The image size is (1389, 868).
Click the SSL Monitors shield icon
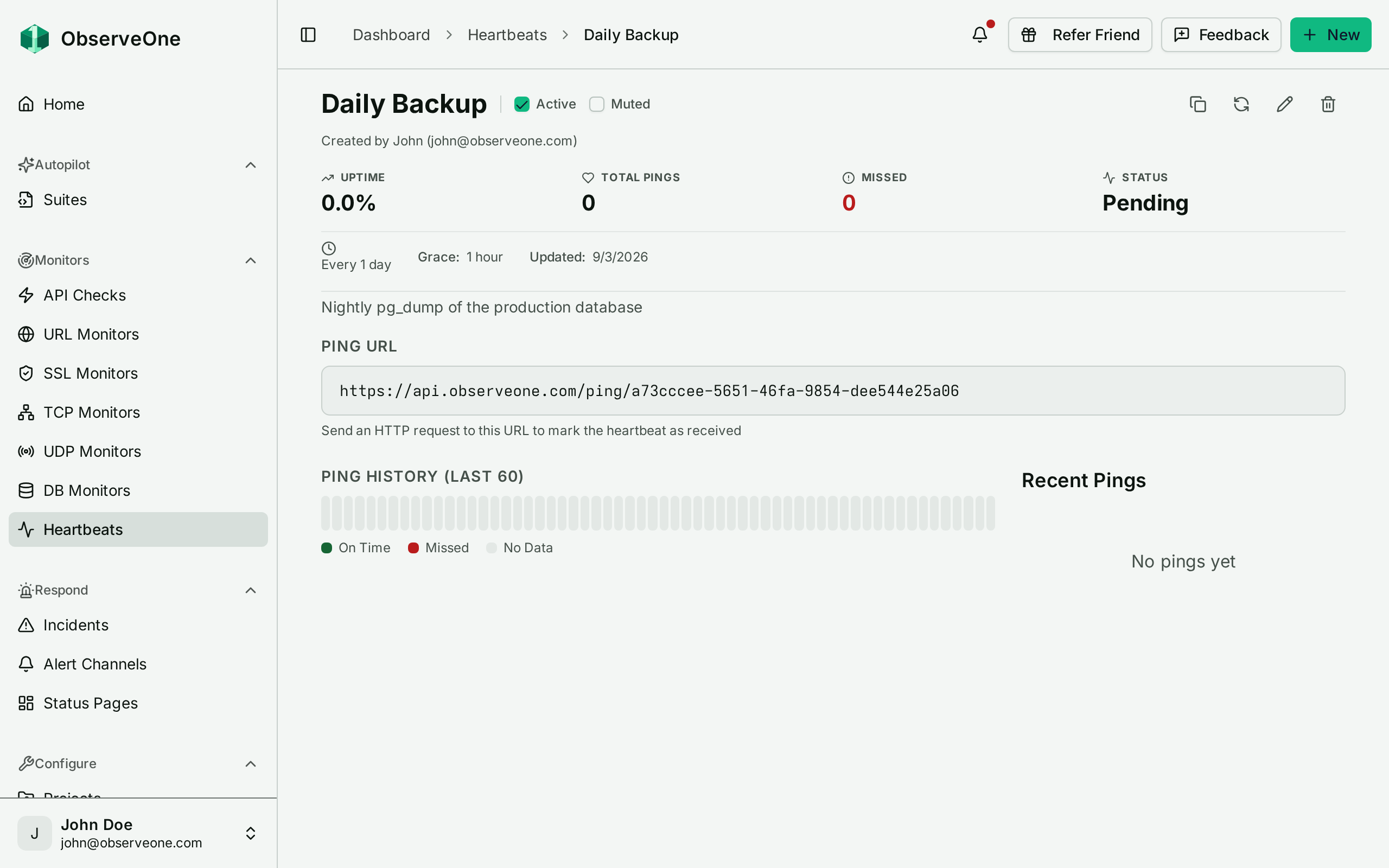click(x=26, y=373)
